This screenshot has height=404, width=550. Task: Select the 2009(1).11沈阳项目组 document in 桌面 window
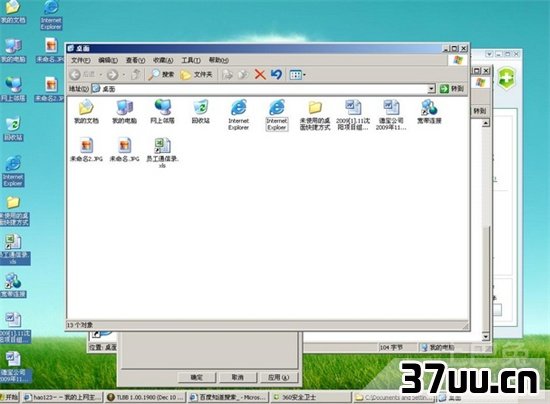pos(353,115)
